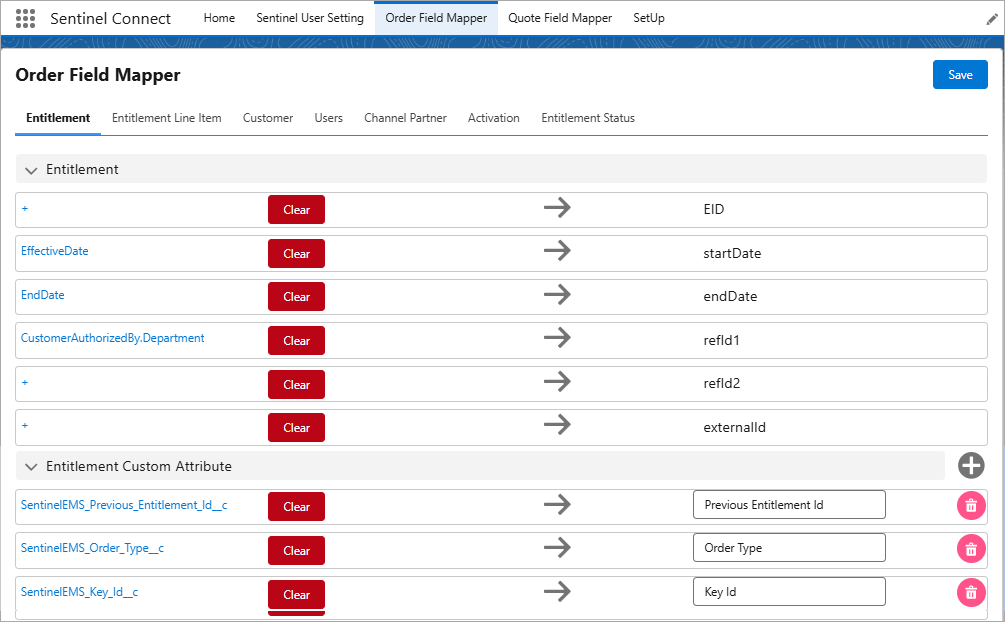
Task: Collapse the Entitlement section
Action: [31, 170]
